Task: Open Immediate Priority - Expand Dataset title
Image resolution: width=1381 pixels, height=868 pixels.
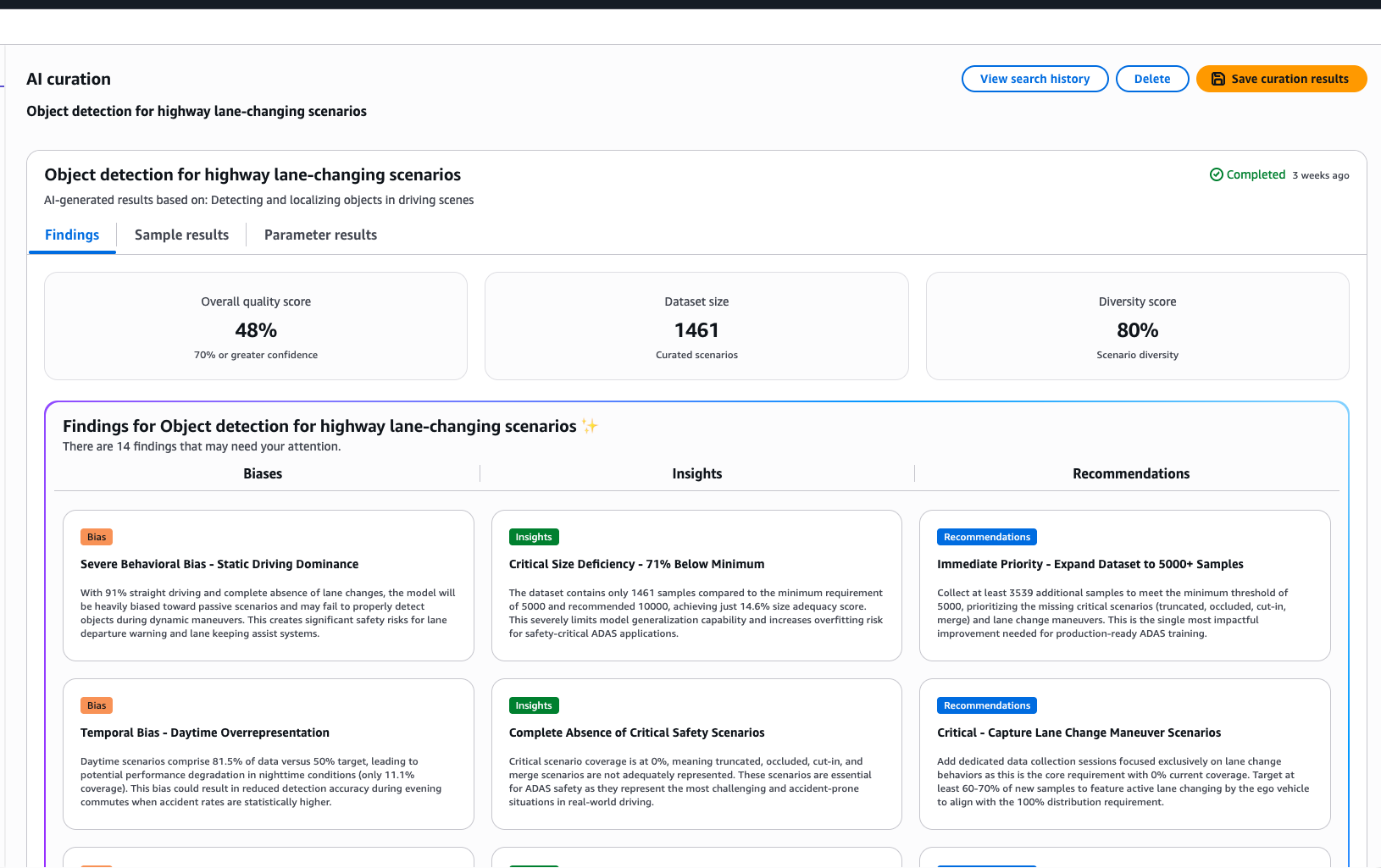Action: click(x=1090, y=564)
